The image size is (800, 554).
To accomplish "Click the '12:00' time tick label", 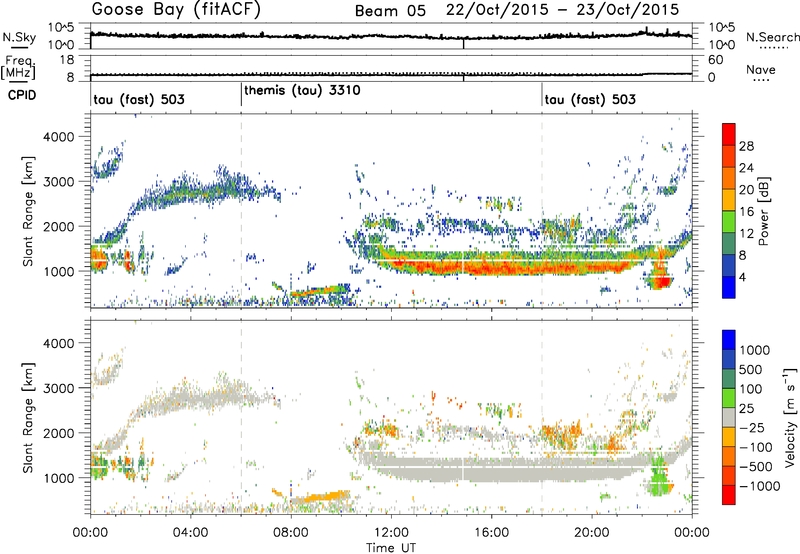I will click(391, 533).
